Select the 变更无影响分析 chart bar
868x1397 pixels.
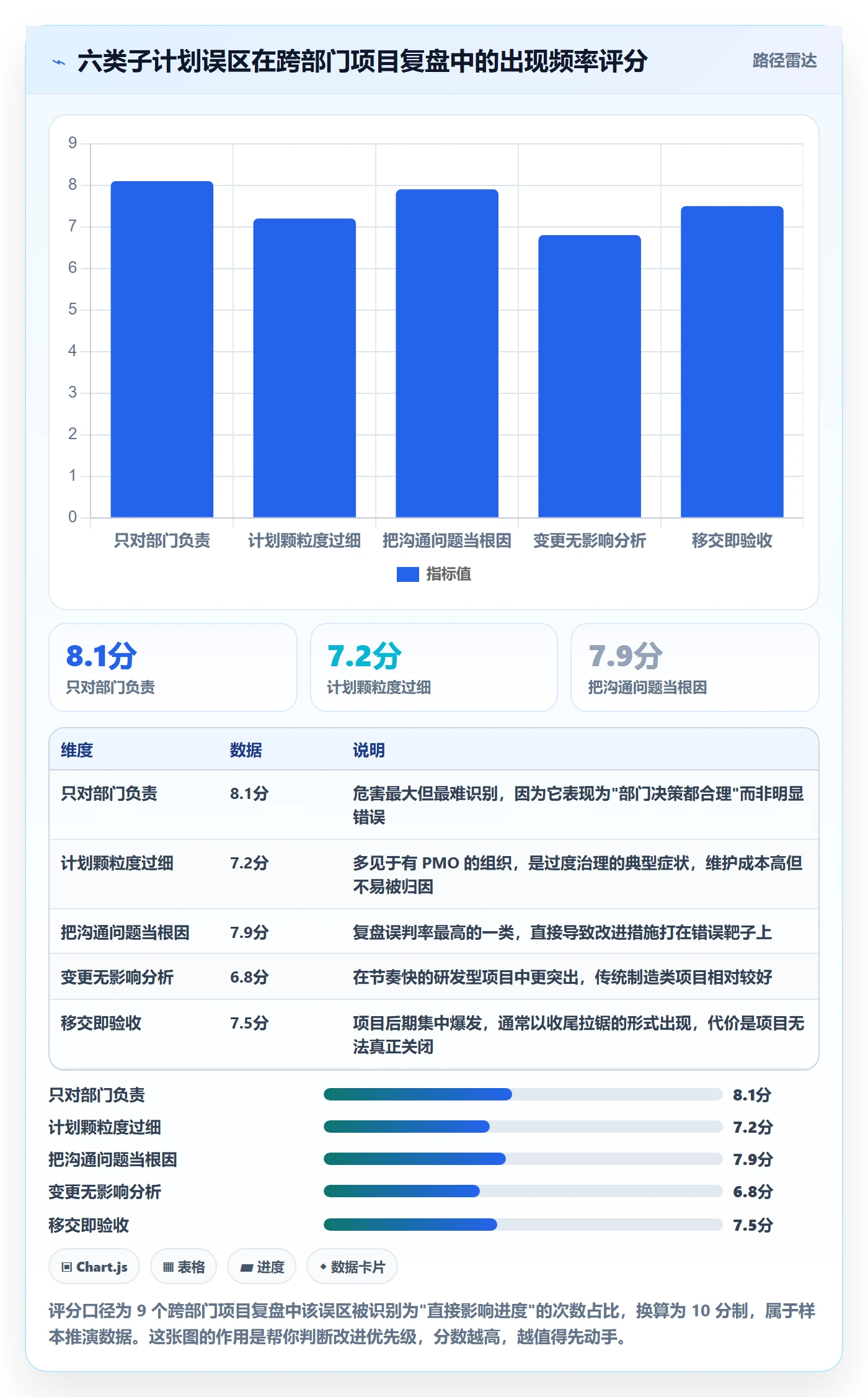590,376
